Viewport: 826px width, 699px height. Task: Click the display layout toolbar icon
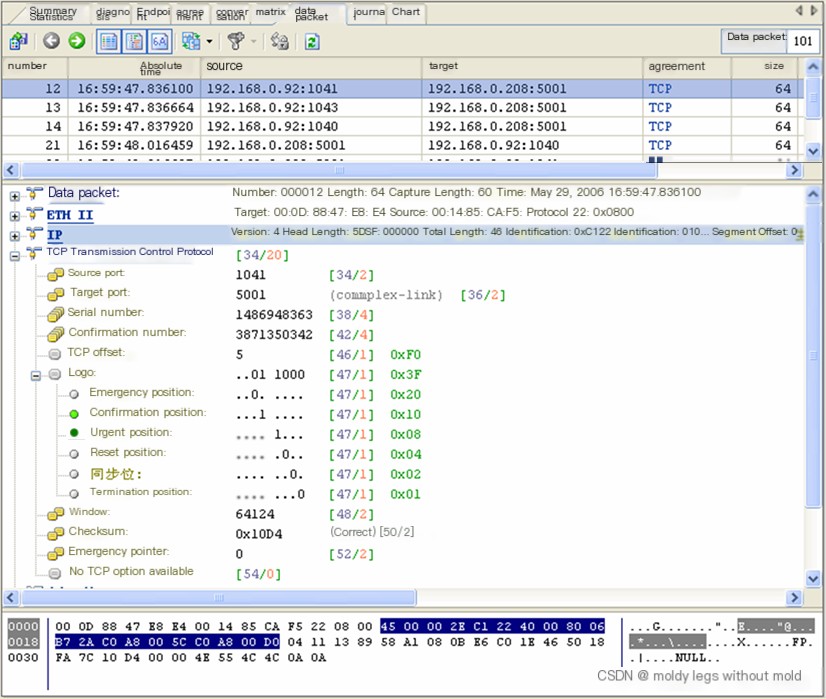point(191,41)
